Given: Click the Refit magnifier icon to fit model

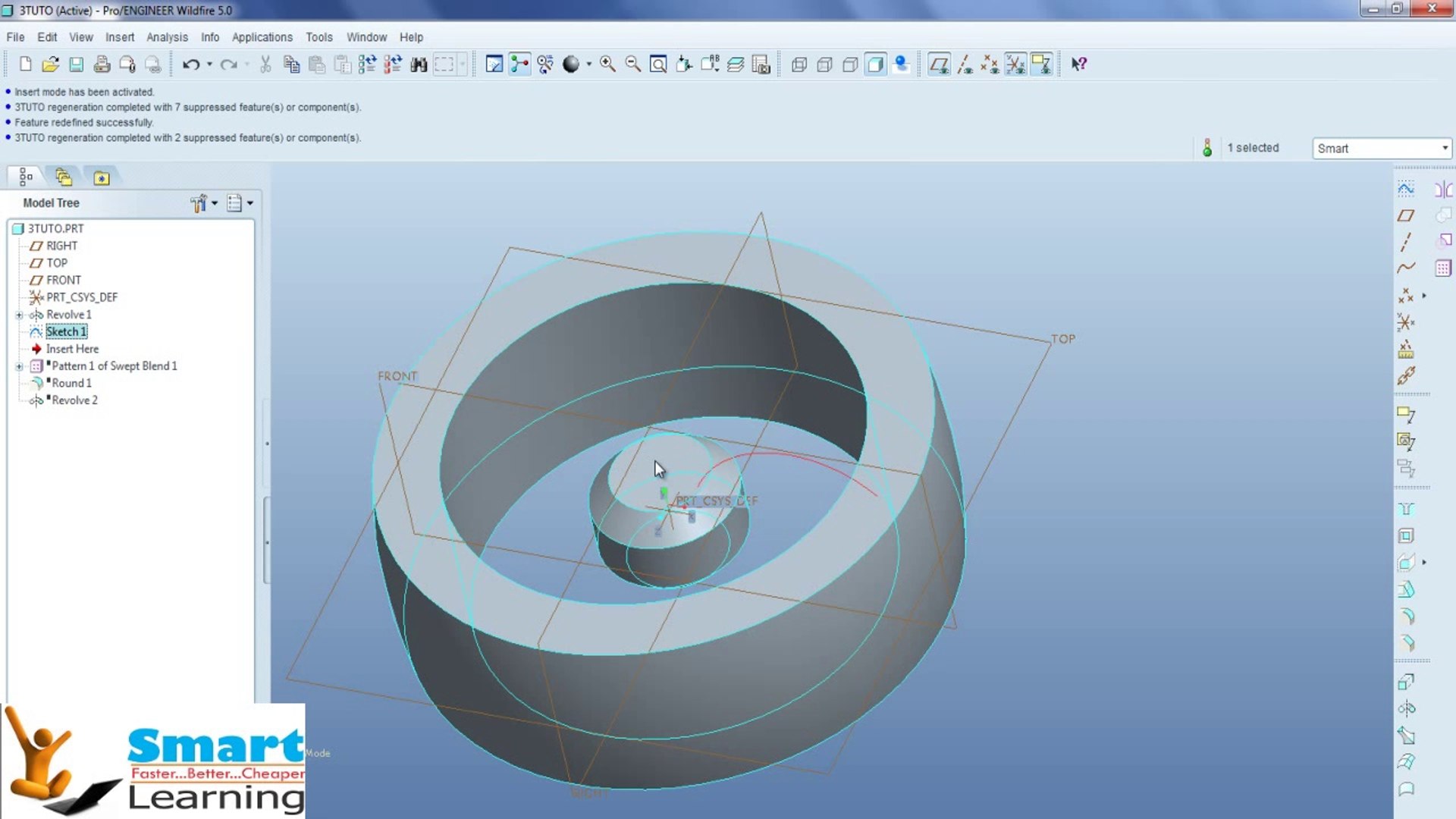Looking at the screenshot, I should coord(657,64).
